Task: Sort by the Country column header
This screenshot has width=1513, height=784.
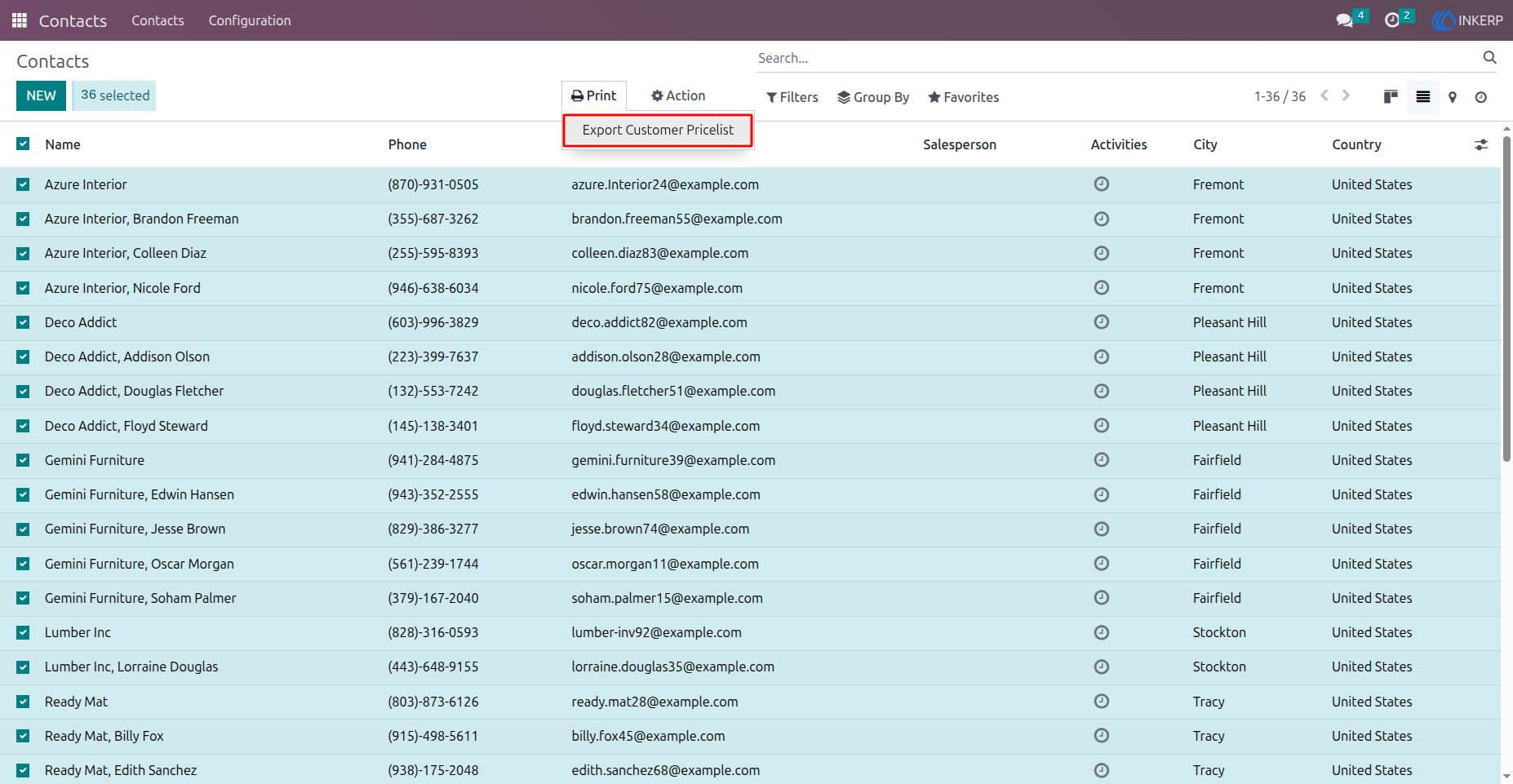Action: point(1356,144)
